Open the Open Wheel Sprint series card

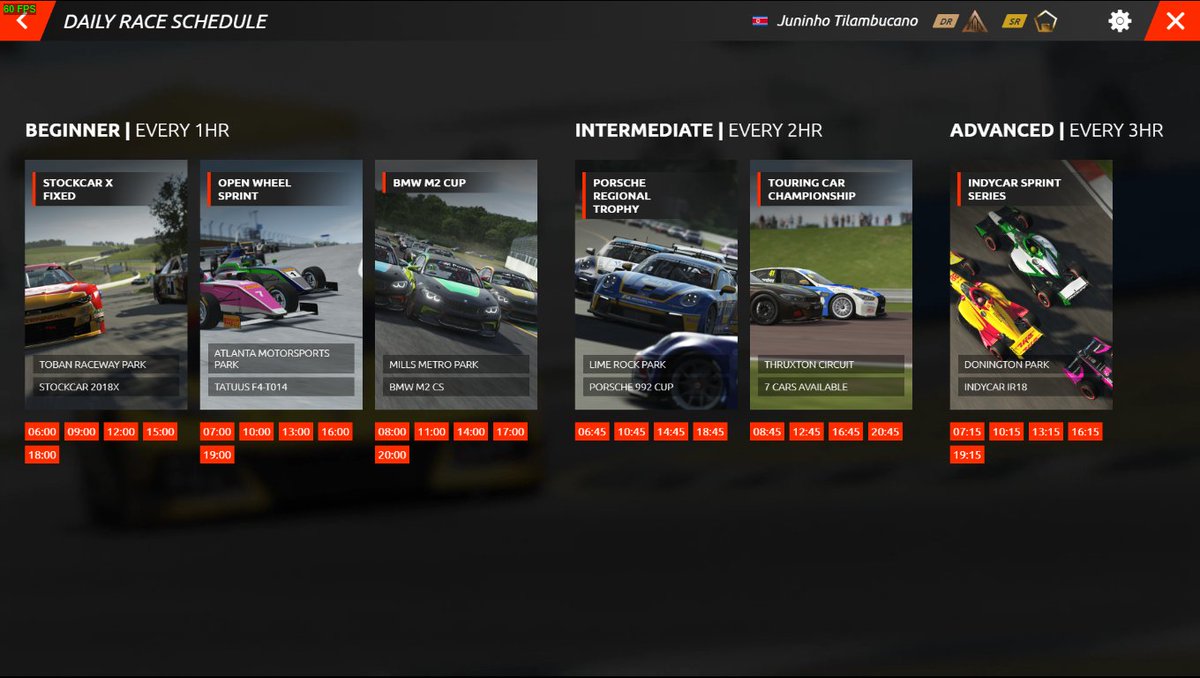click(x=281, y=284)
